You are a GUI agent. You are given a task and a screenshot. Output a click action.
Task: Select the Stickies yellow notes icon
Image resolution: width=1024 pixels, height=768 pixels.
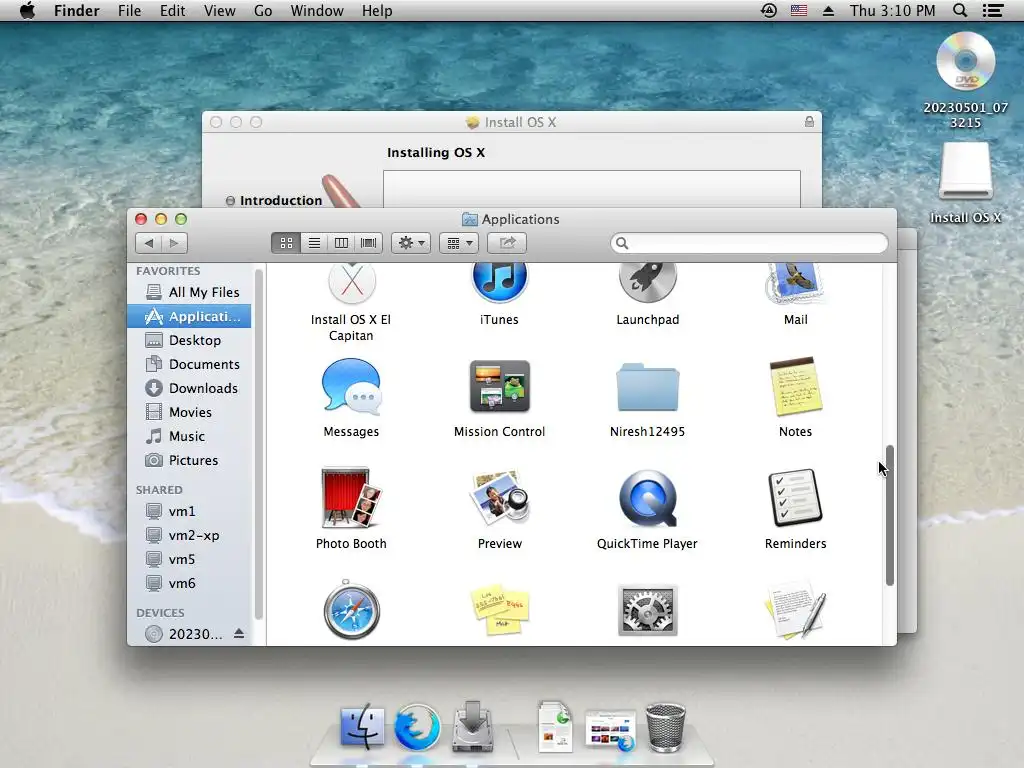point(500,609)
